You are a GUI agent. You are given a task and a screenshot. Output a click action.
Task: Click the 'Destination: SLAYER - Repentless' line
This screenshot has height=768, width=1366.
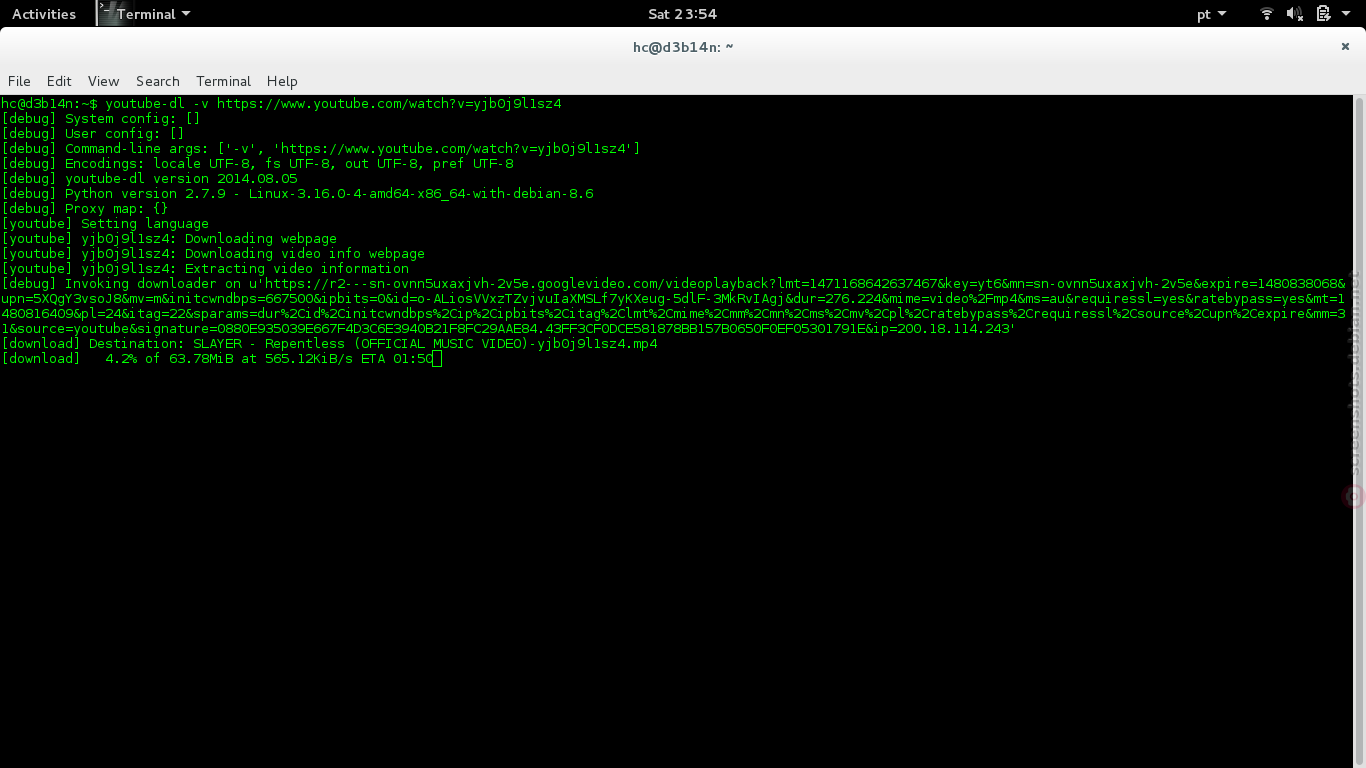coord(330,343)
